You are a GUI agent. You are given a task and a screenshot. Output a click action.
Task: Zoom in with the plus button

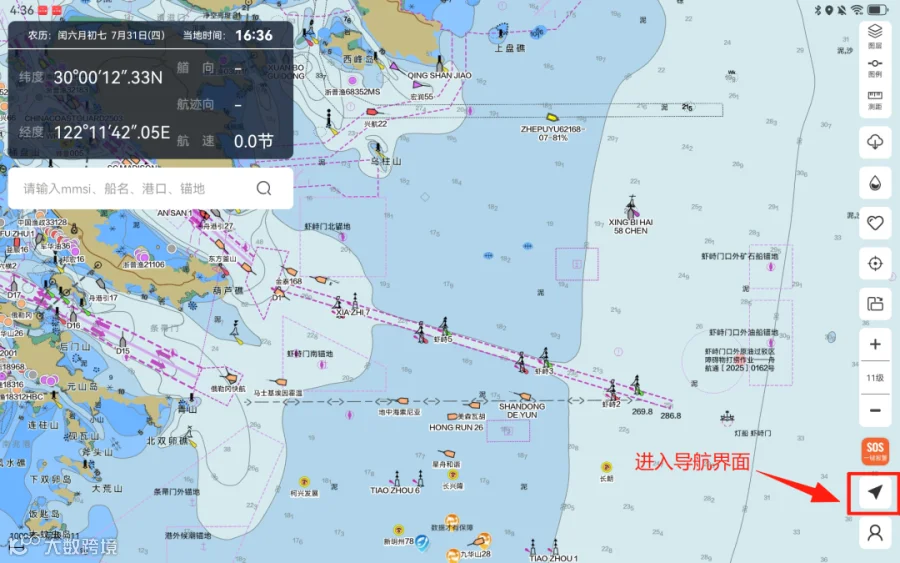point(875,344)
